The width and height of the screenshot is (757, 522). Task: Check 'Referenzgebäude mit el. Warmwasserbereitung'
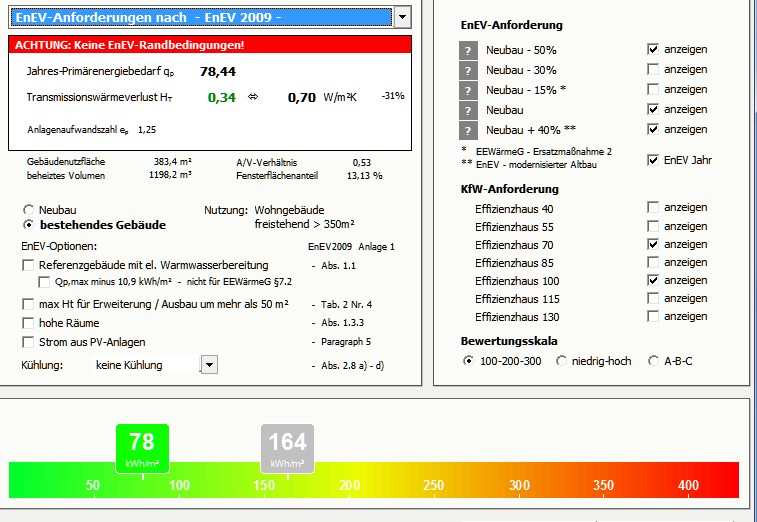click(x=28, y=265)
